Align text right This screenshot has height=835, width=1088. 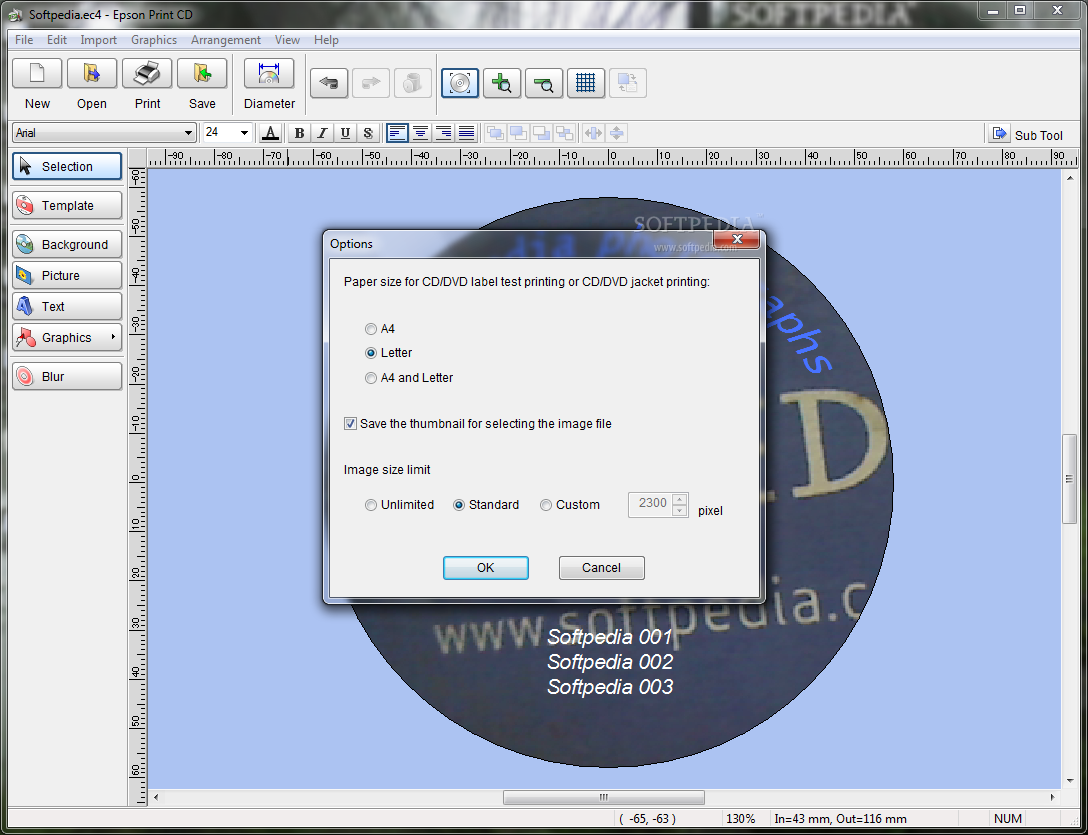(x=443, y=133)
